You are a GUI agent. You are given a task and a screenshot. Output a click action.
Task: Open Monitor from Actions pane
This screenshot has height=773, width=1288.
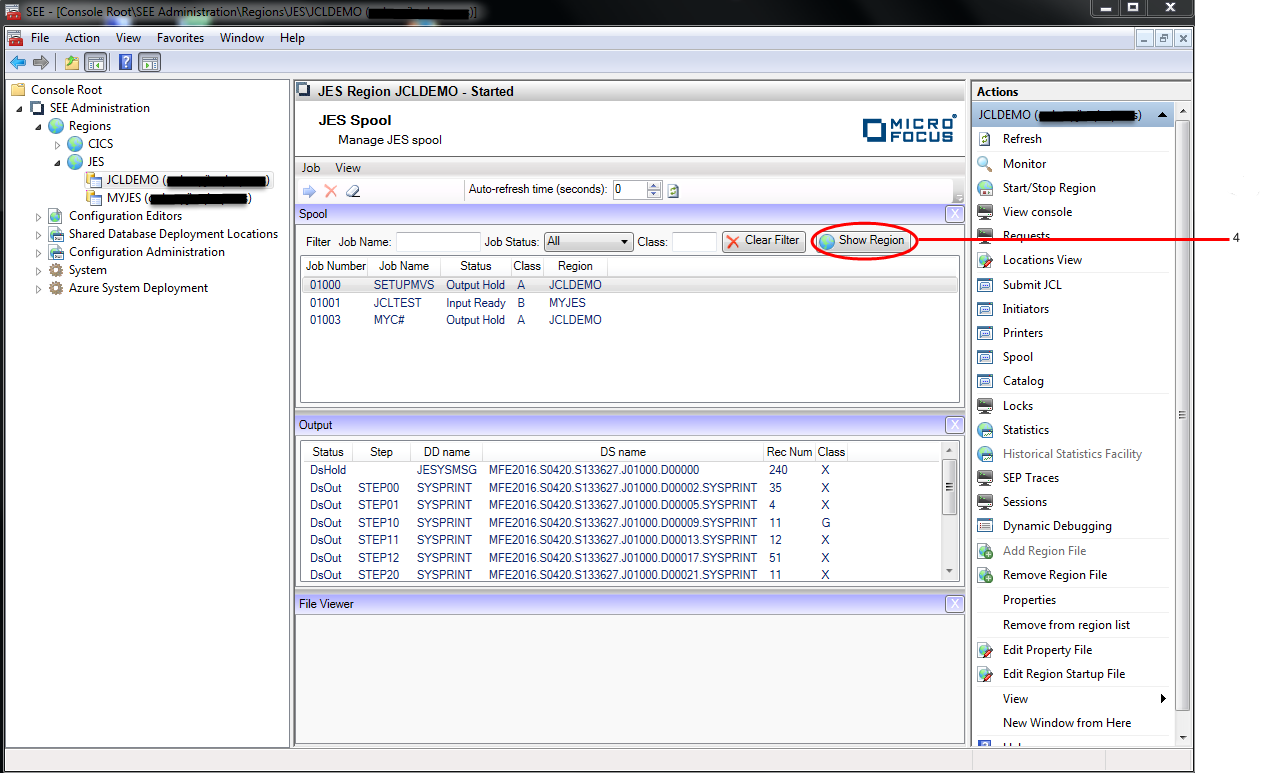tap(1024, 164)
